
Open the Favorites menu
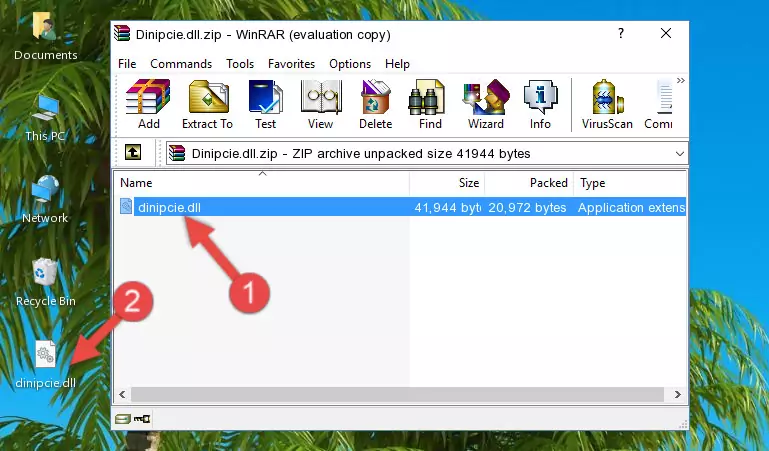pyautogui.click(x=291, y=64)
